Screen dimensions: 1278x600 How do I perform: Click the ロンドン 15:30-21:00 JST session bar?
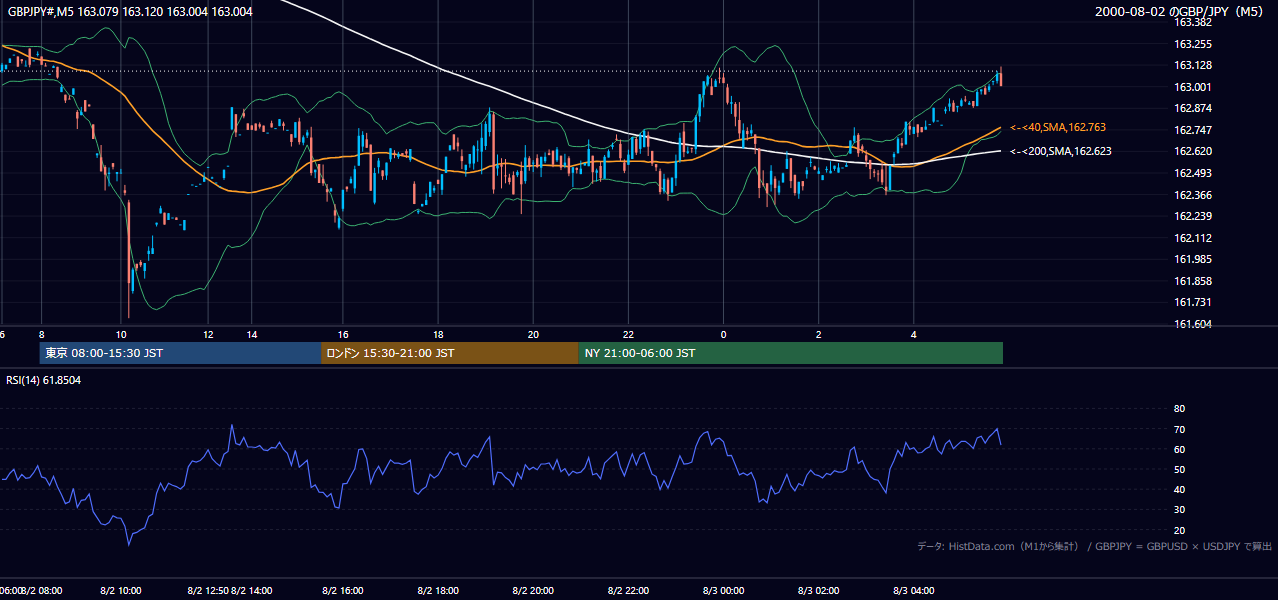450,353
